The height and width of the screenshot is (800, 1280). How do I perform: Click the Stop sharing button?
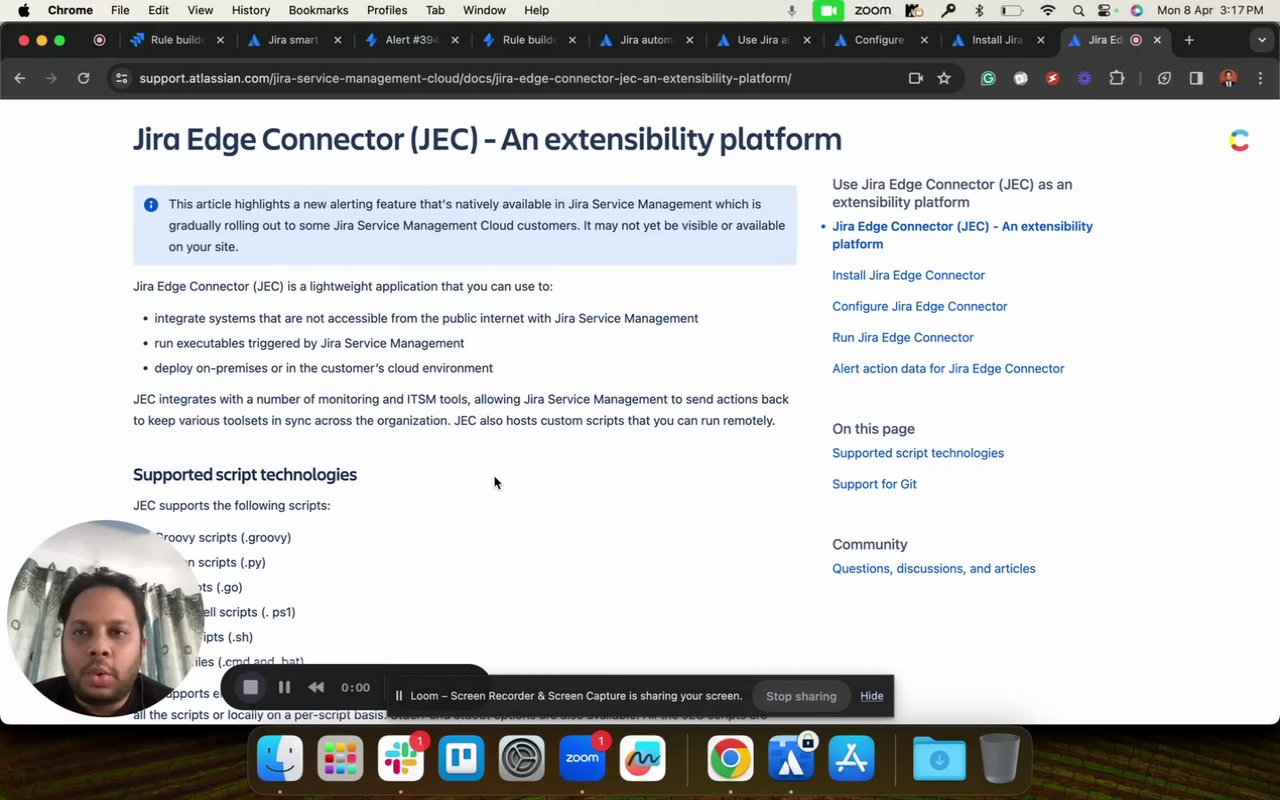801,696
